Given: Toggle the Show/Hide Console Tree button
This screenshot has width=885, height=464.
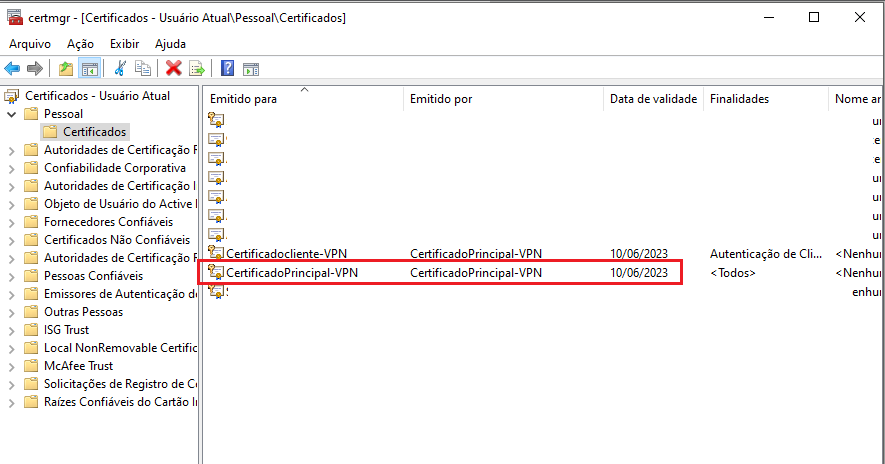Looking at the screenshot, I should point(90,68).
